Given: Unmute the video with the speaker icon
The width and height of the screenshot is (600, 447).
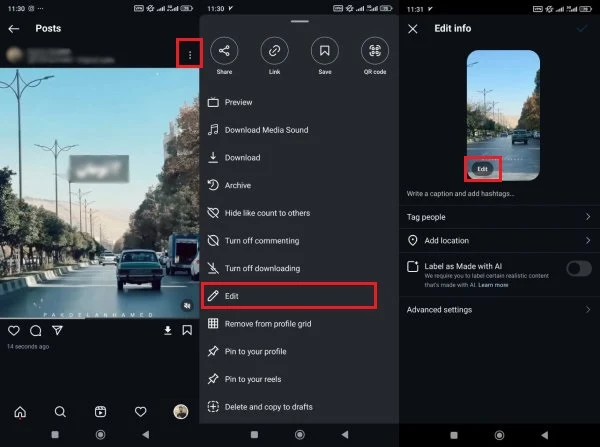Looking at the screenshot, I should (x=187, y=305).
